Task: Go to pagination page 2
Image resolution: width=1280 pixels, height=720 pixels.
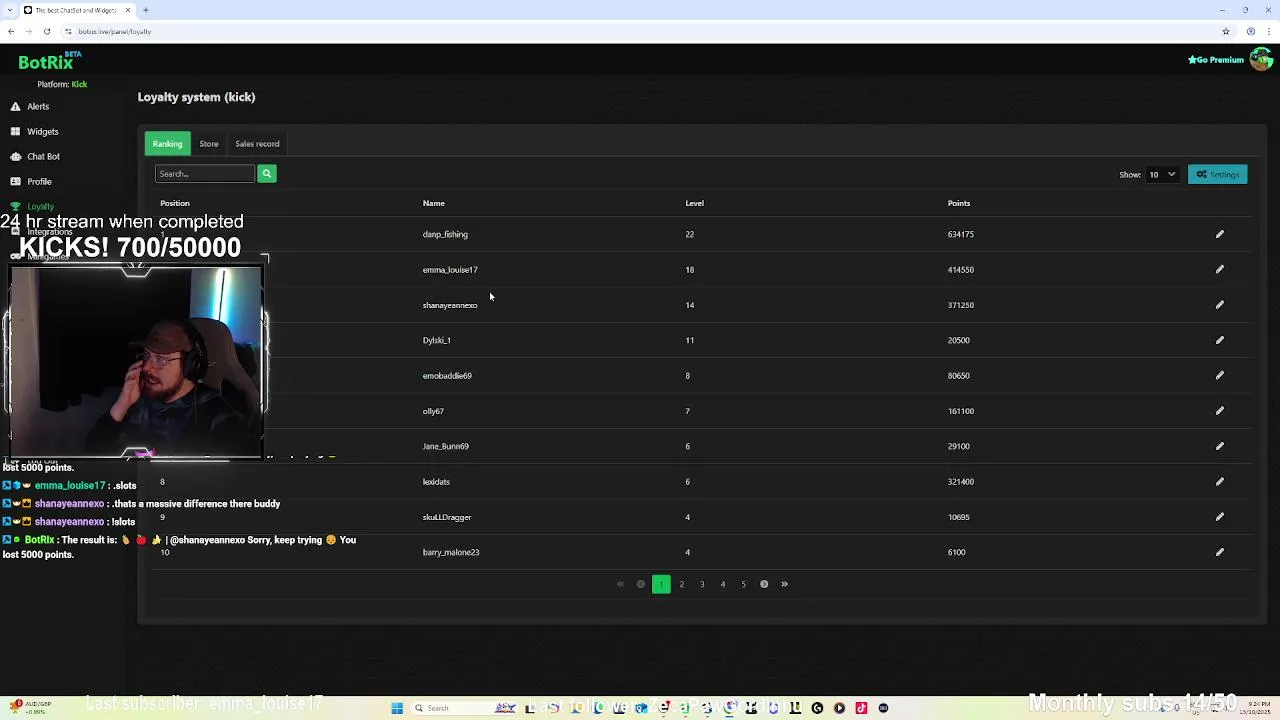Action: [x=681, y=584]
